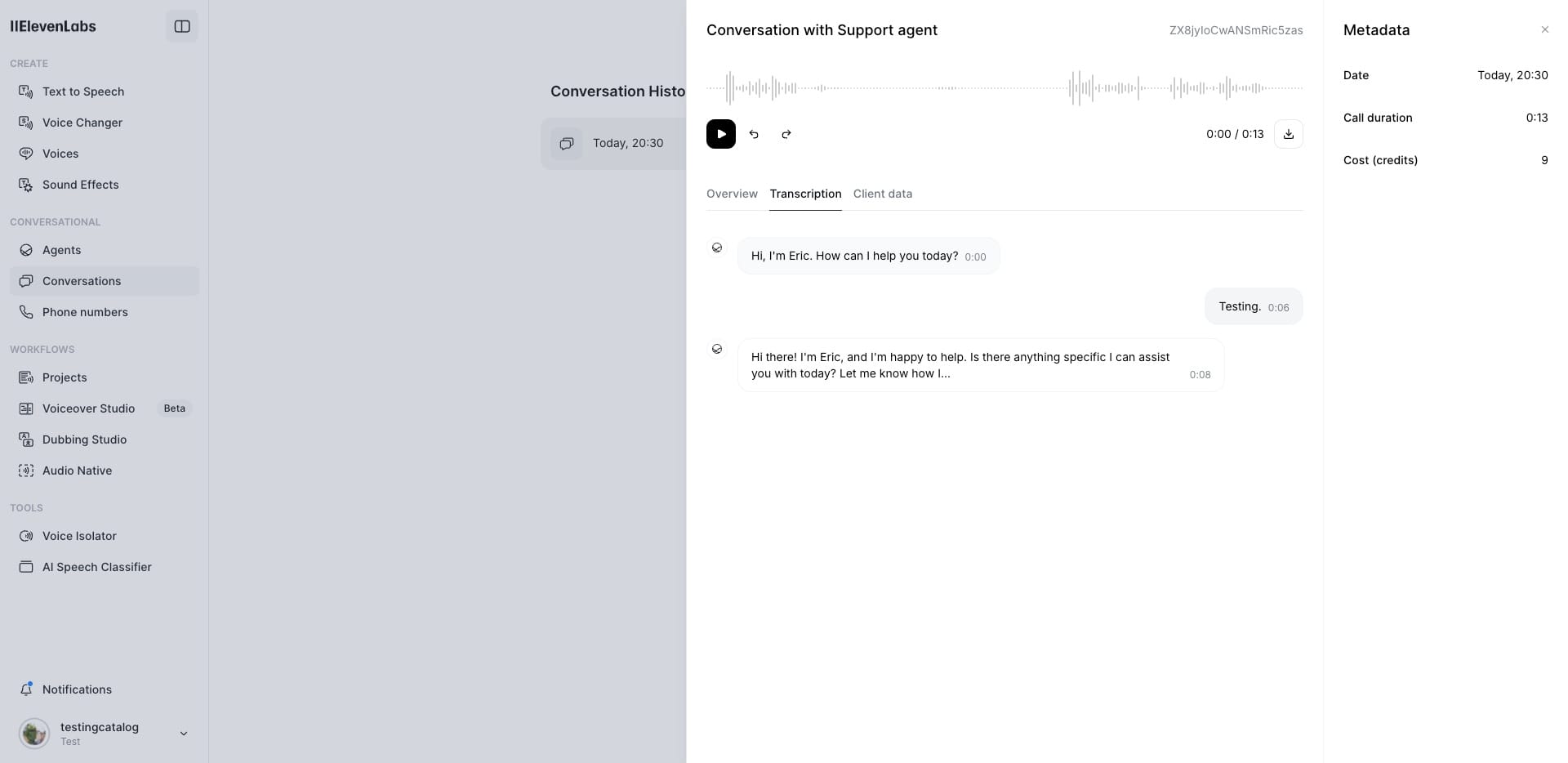This screenshot has height=763, width=1568.
Task: Open Audio Native
Action: 105,471
